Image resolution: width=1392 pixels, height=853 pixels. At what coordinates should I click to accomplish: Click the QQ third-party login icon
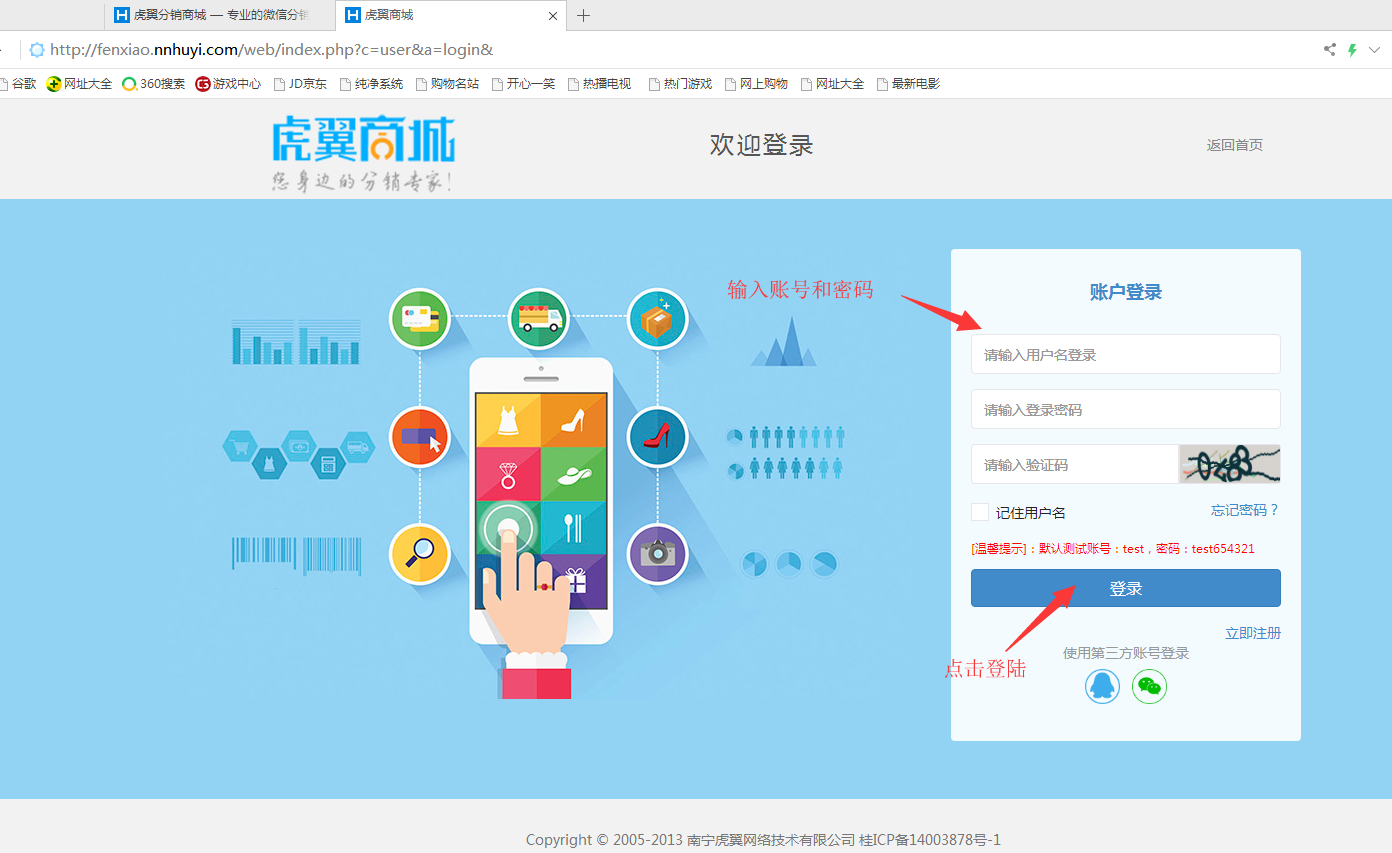(1102, 686)
